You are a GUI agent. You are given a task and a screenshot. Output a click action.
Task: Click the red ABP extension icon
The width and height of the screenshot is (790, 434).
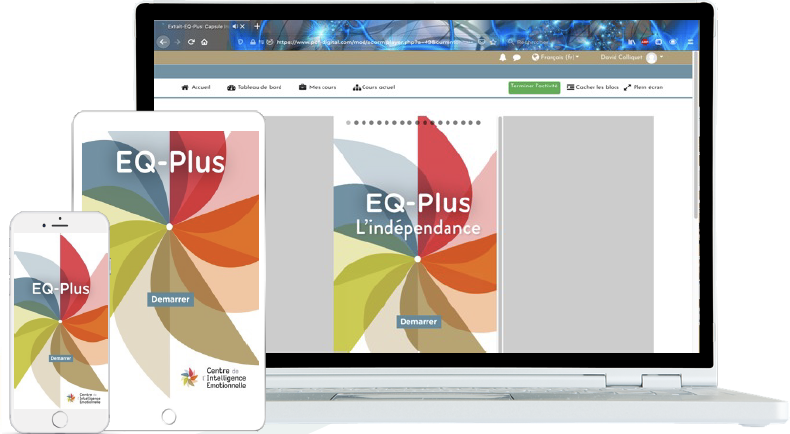pyautogui.click(x=645, y=42)
